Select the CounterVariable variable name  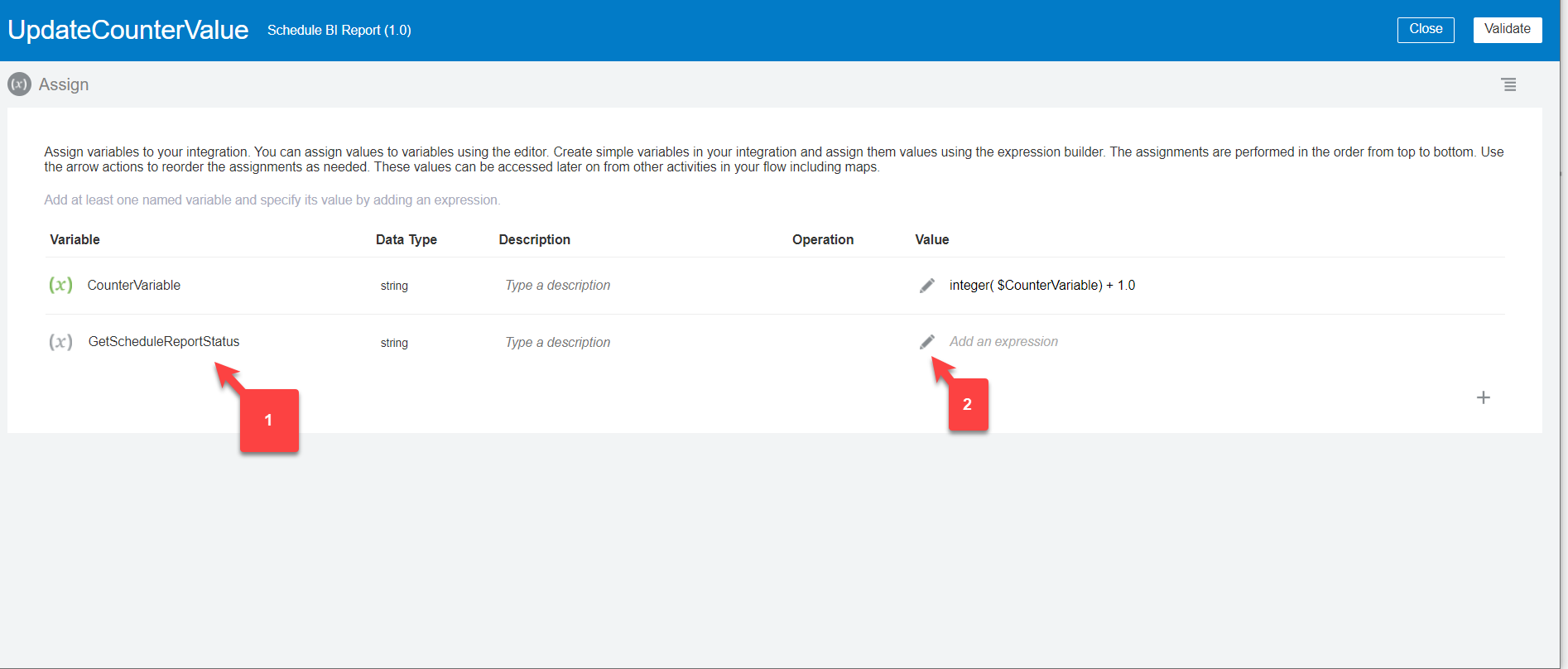click(x=134, y=286)
